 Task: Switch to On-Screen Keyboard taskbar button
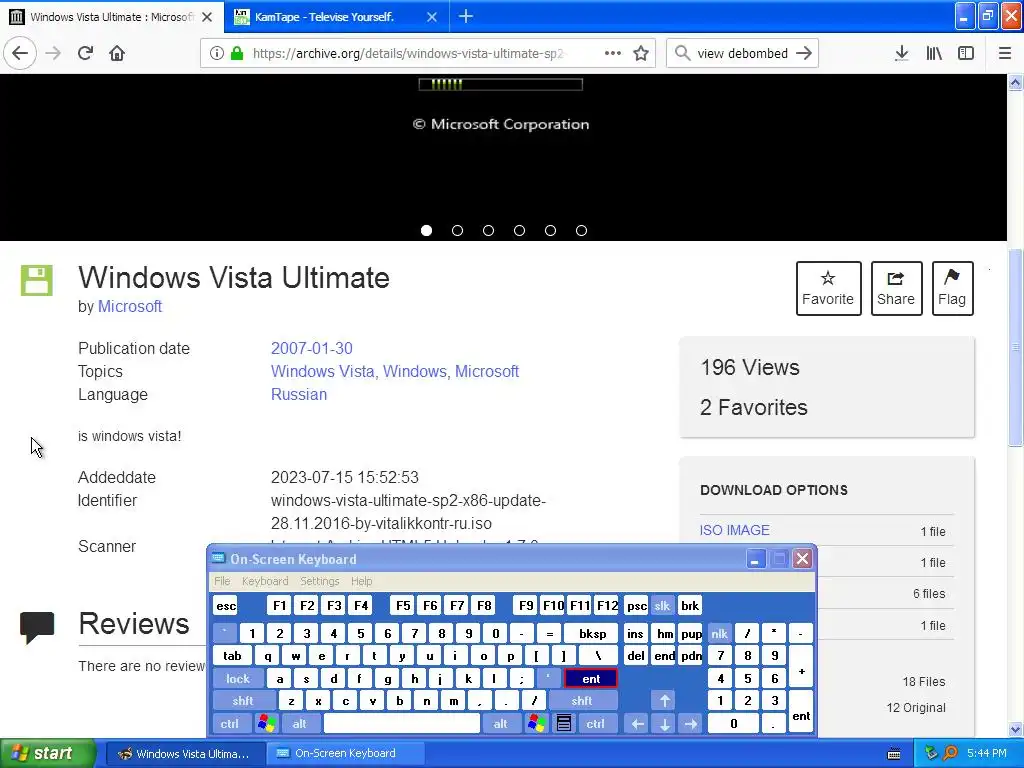[x=345, y=753]
